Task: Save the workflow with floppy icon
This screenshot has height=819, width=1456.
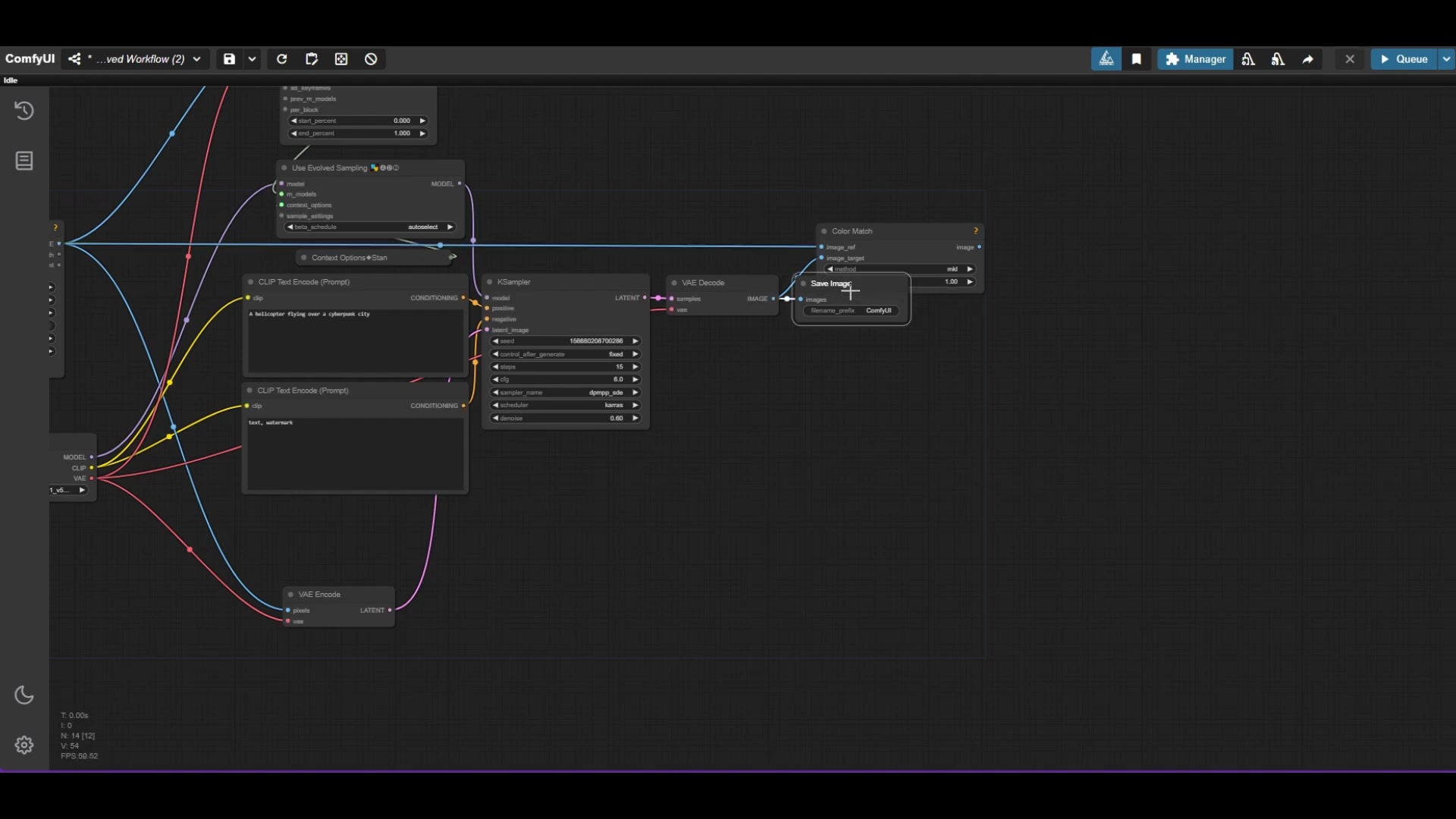Action: pyautogui.click(x=229, y=59)
